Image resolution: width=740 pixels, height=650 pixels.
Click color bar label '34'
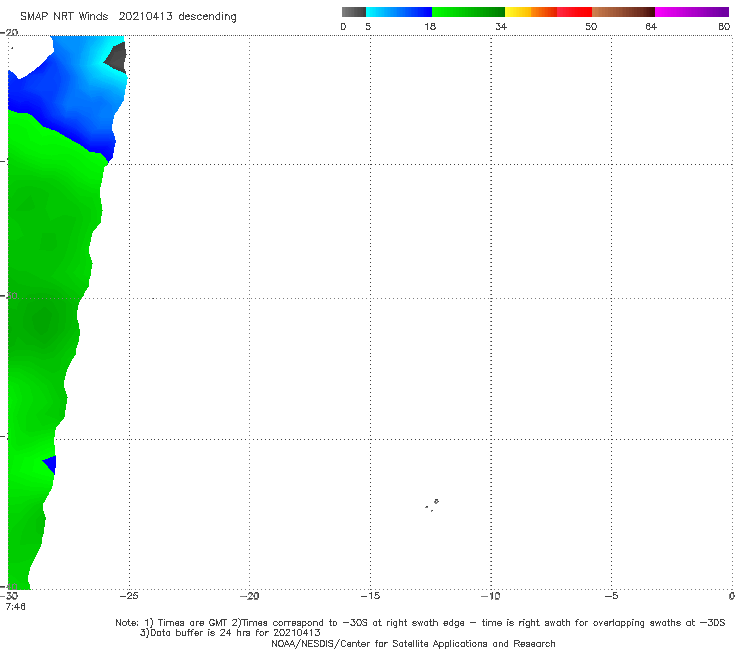[501, 26]
